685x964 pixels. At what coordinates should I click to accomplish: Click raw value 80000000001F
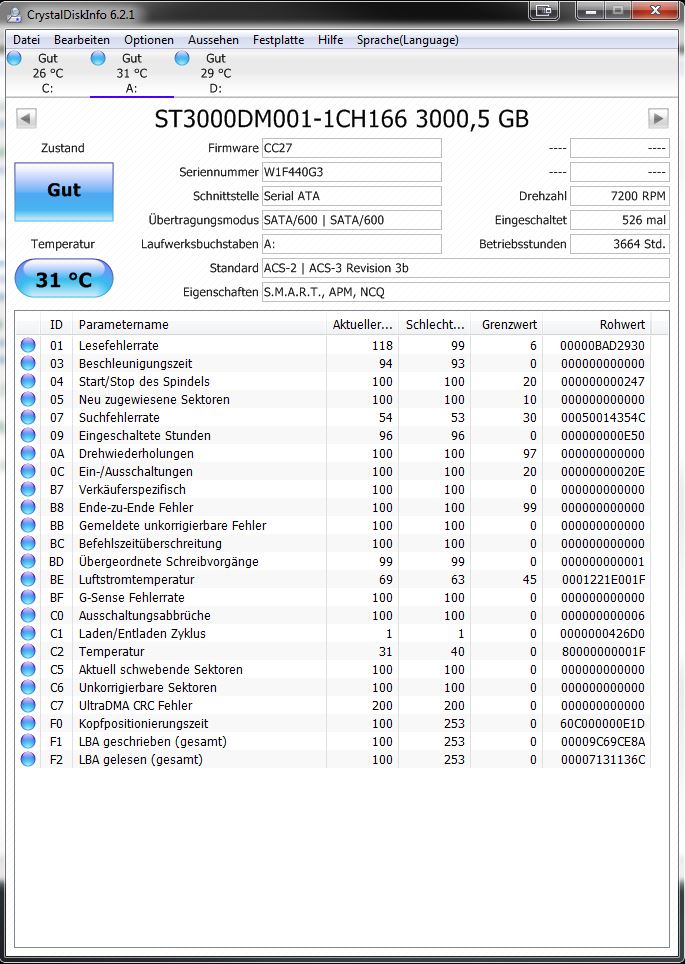tap(603, 652)
